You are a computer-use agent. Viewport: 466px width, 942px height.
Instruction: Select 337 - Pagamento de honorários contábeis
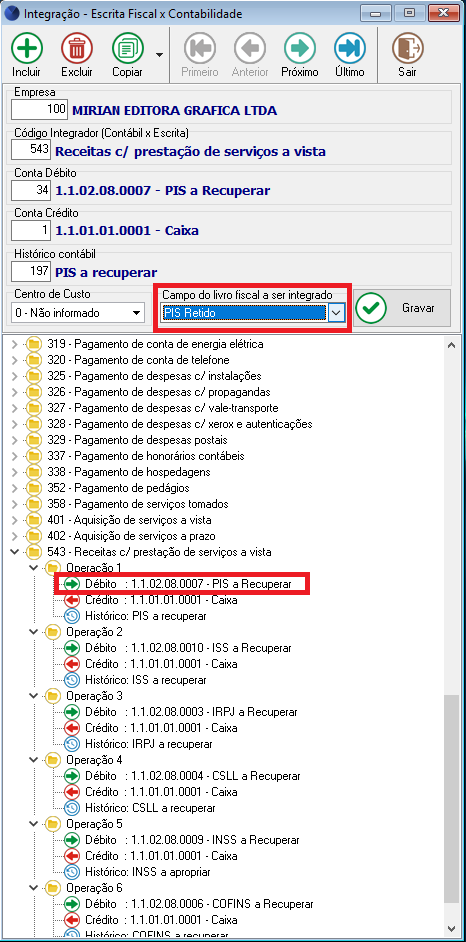(x=146, y=456)
